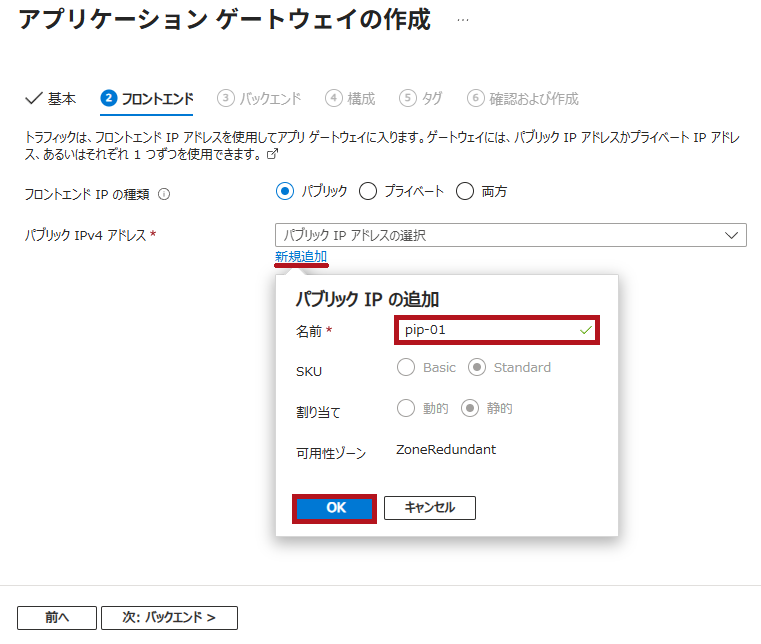
Task: Click the step 6 number circle icon
Action: point(476,98)
